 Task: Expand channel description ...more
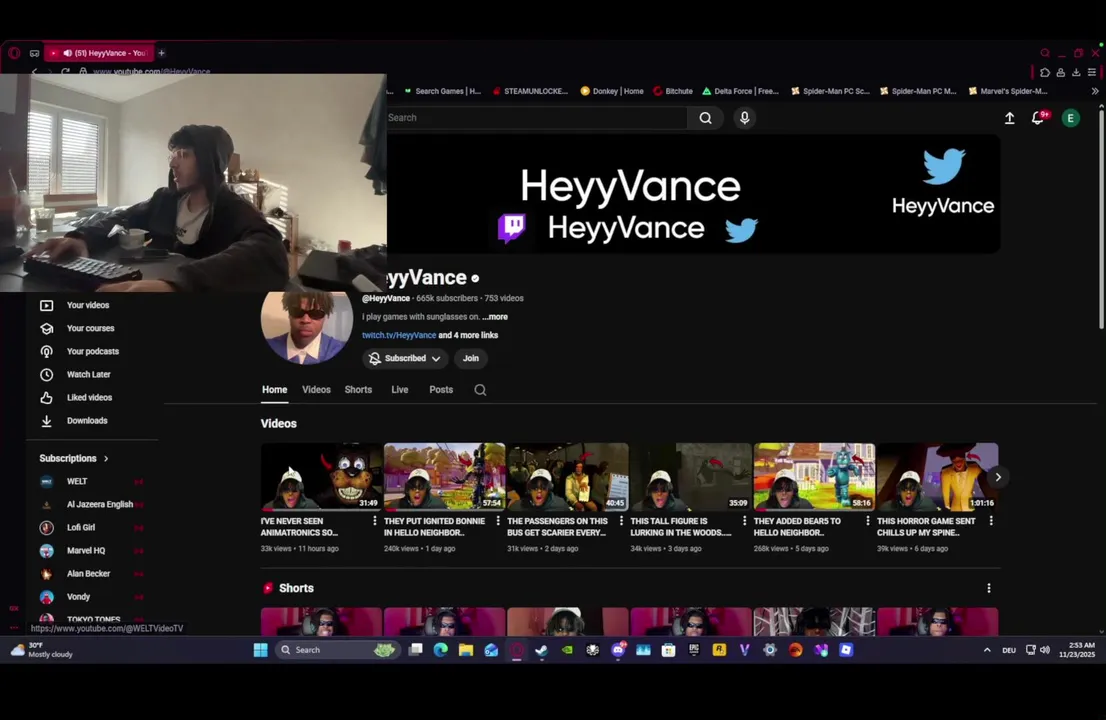495,317
